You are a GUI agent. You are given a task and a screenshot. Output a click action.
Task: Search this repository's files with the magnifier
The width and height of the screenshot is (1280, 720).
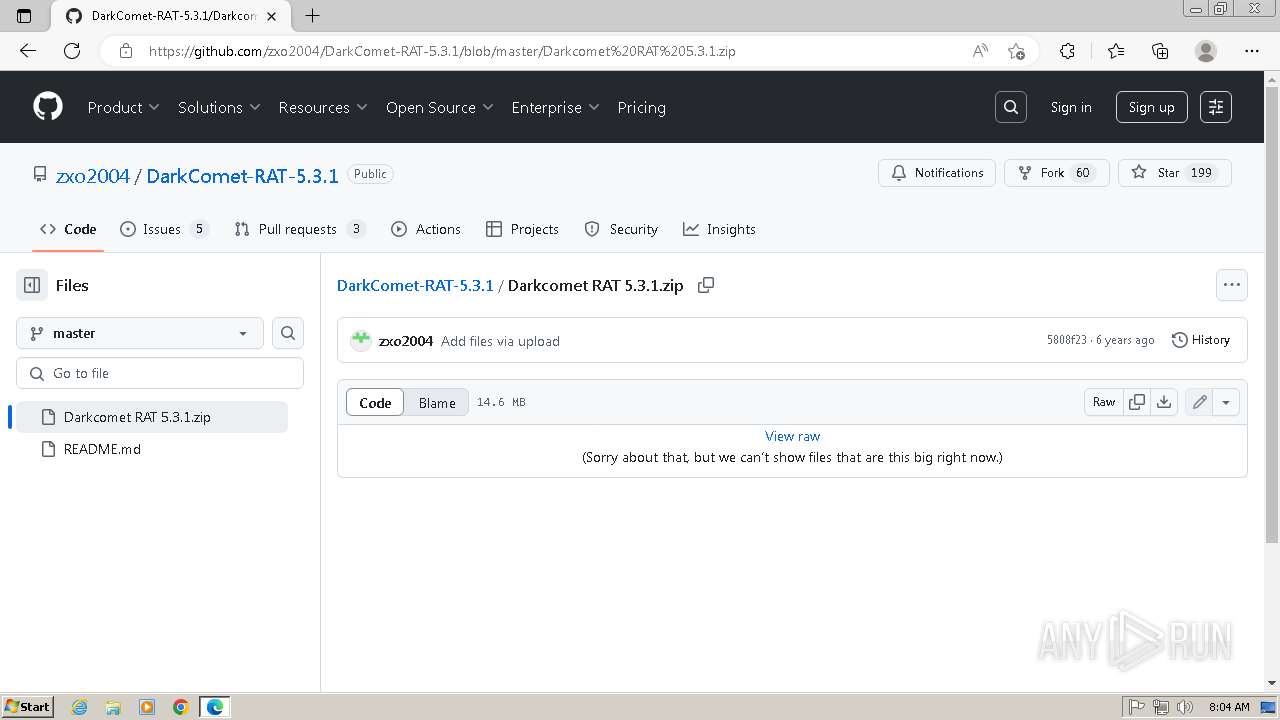click(288, 333)
